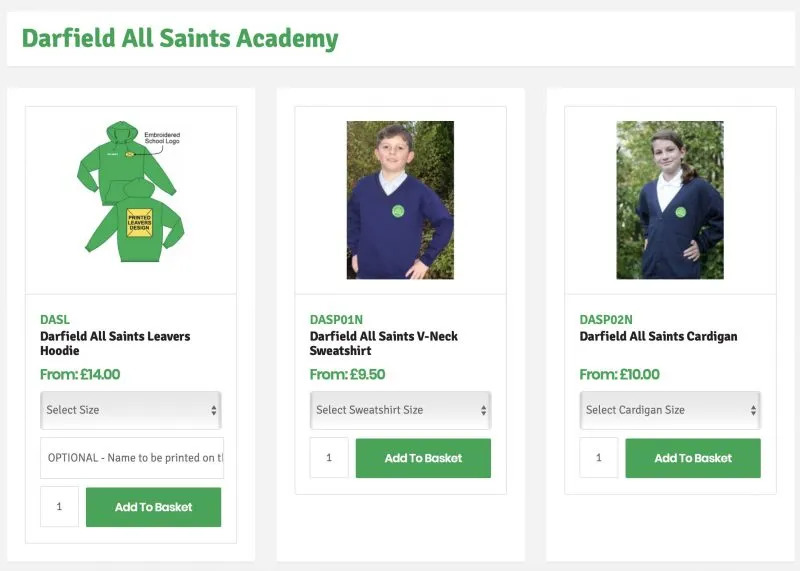Open the Darfield All Saints V-Neck Sweatshirt title
The height and width of the screenshot is (571, 800).
384,344
